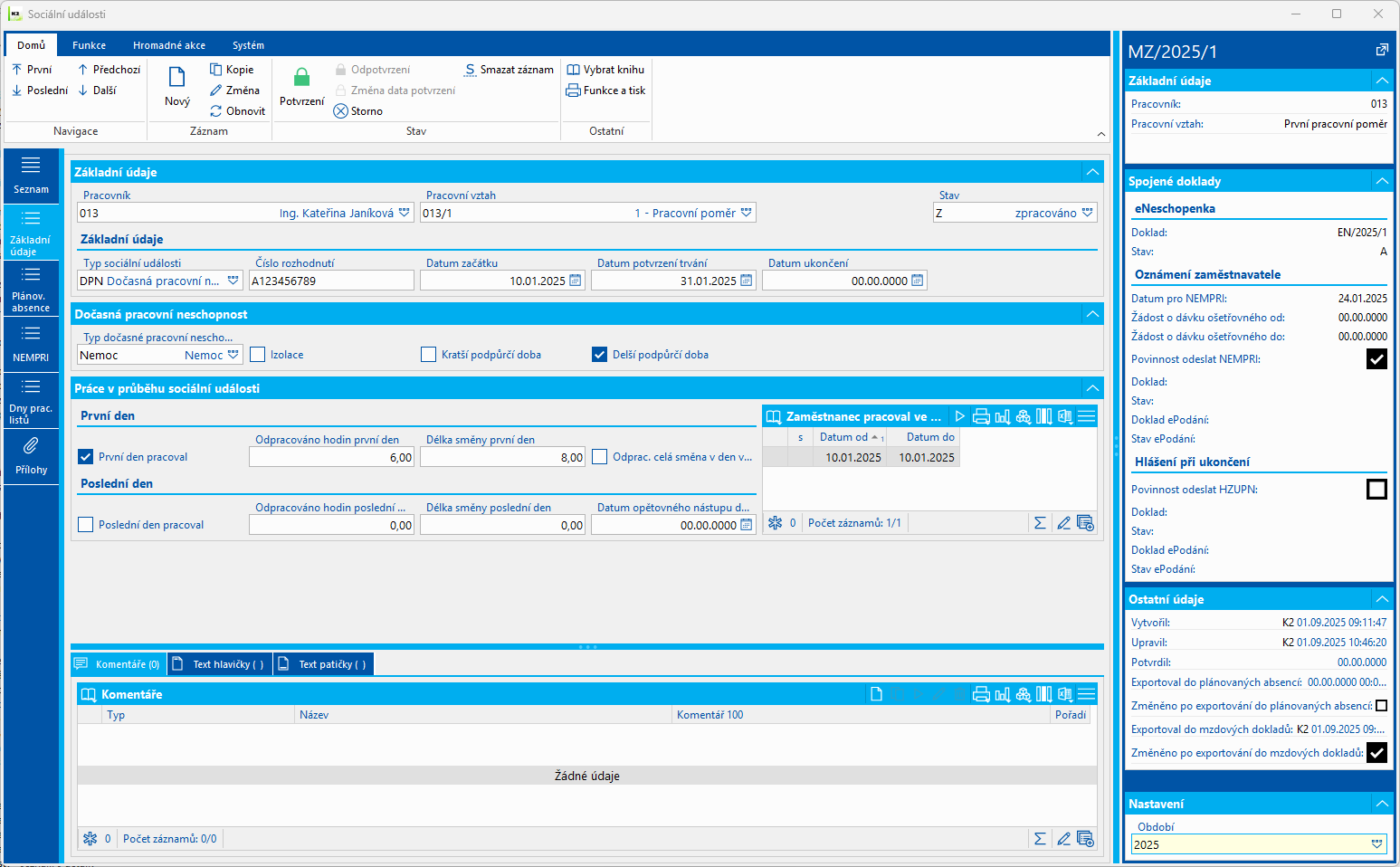The image size is (1400, 867).
Task: Open Typ sociální události dropdown
Action: click(233, 281)
